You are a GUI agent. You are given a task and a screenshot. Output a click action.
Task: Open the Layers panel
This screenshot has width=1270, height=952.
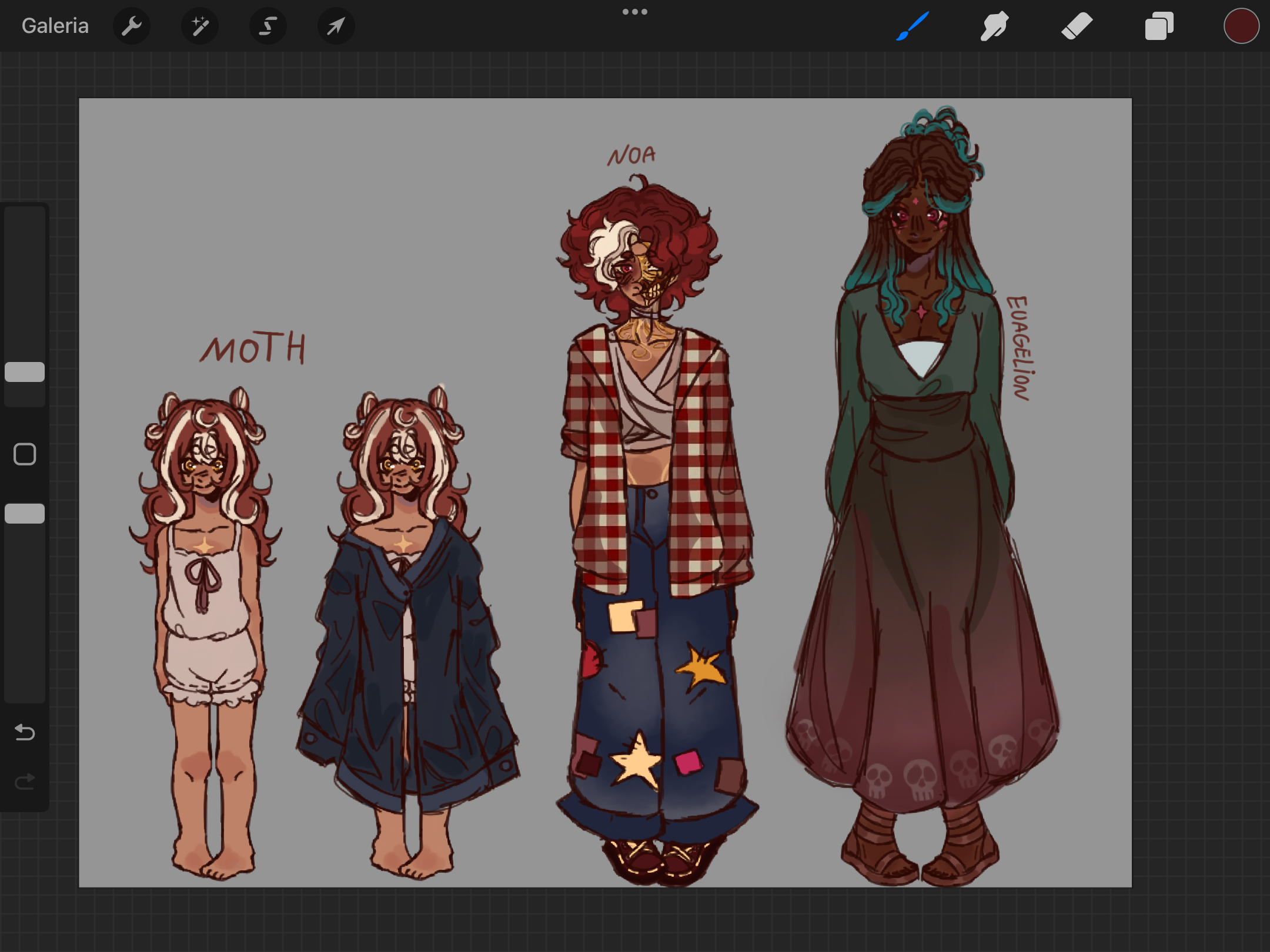click(1159, 26)
